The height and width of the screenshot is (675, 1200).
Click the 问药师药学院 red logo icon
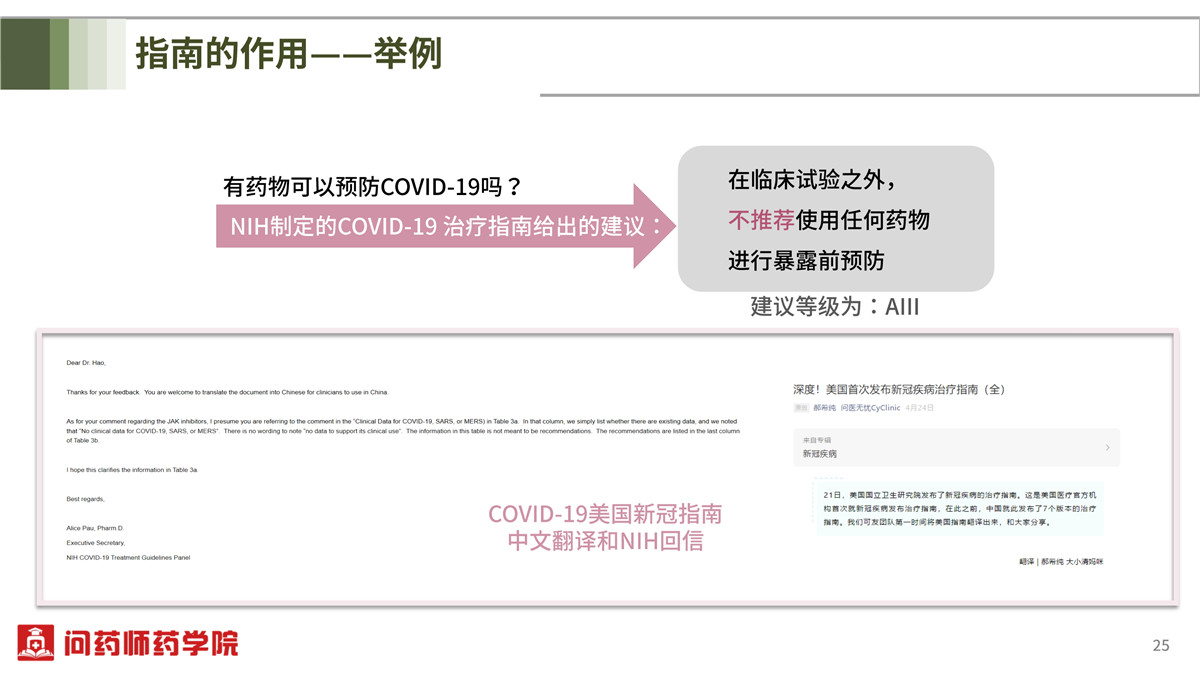coord(35,643)
